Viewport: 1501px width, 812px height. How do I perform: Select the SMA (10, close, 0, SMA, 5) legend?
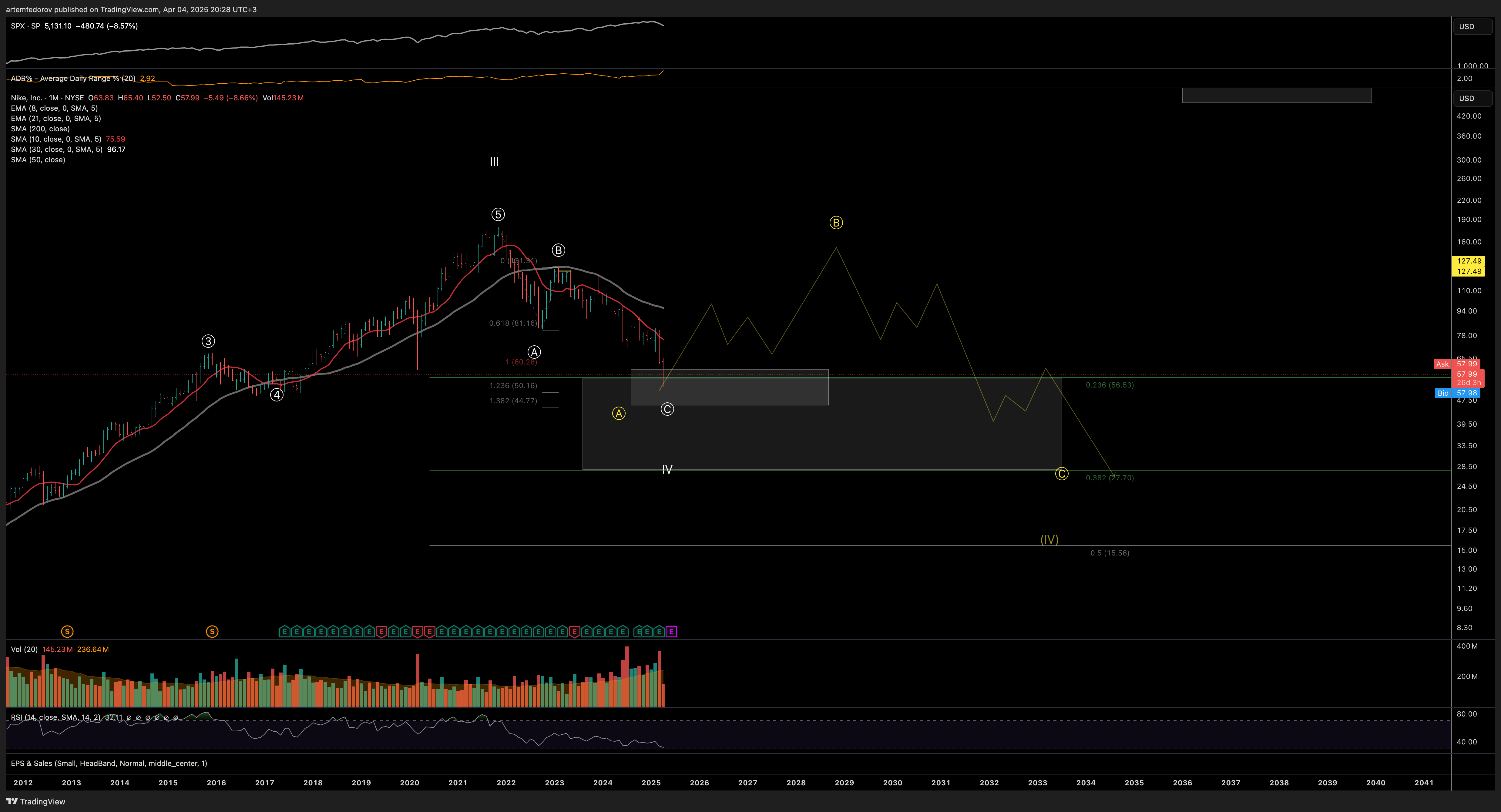(x=56, y=139)
